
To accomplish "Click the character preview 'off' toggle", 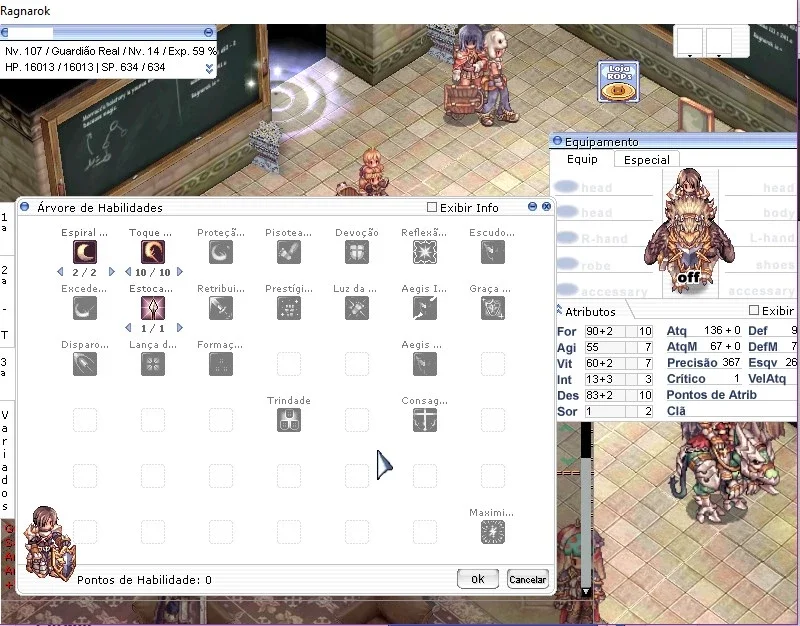I will [x=688, y=278].
